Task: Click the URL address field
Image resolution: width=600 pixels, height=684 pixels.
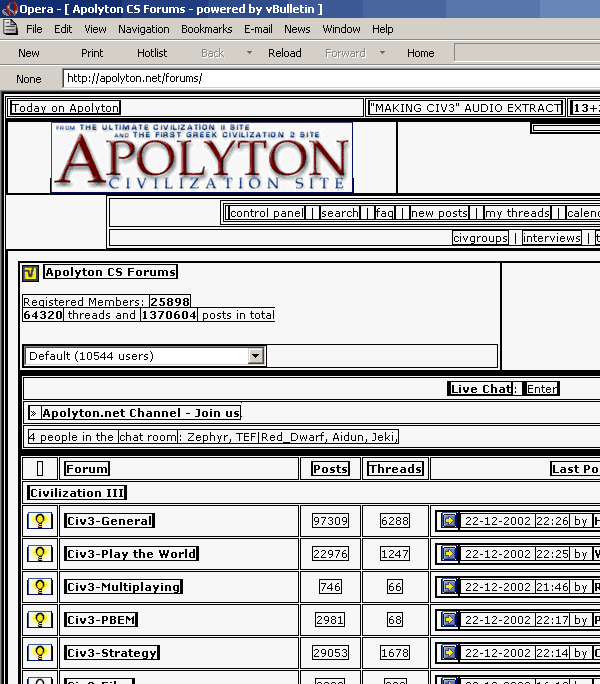Action: pyautogui.click(x=330, y=79)
